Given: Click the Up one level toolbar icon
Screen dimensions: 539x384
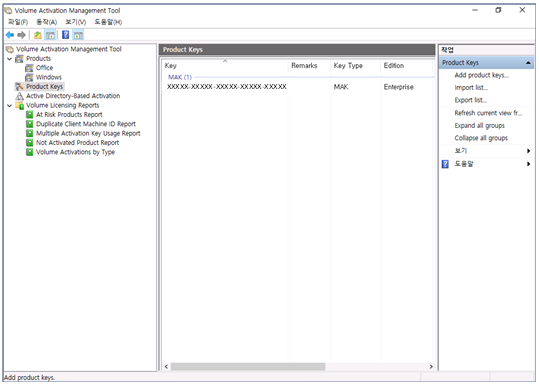Looking at the screenshot, I should pyautogui.click(x=38, y=35).
